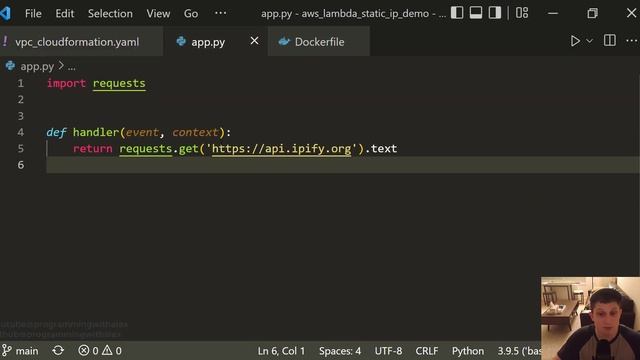Click the YAML exclamation icon on first tab
Viewport: 640px width, 360px height.
pyautogui.click(x=4, y=41)
